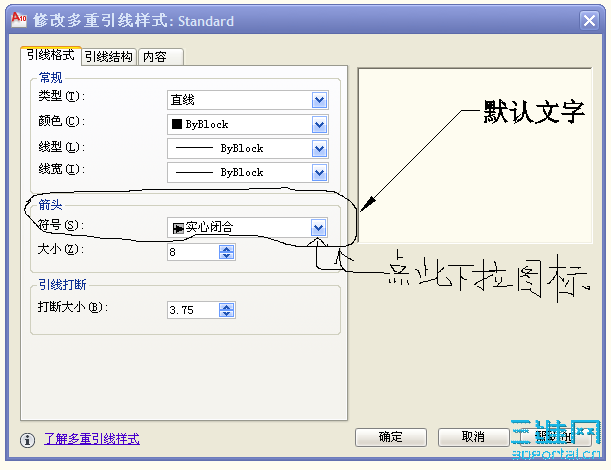Image resolution: width=611 pixels, height=470 pixels.
Task: Click the 线型 ByBlock combo box line sample
Action: [194, 148]
